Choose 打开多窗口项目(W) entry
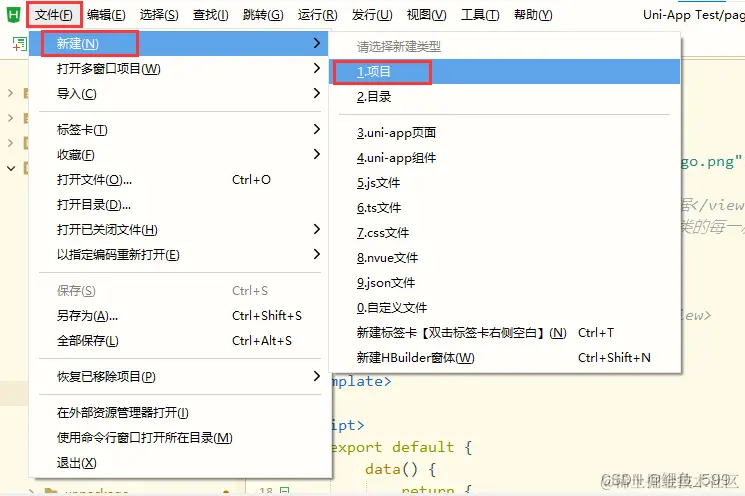 [x=179, y=69]
